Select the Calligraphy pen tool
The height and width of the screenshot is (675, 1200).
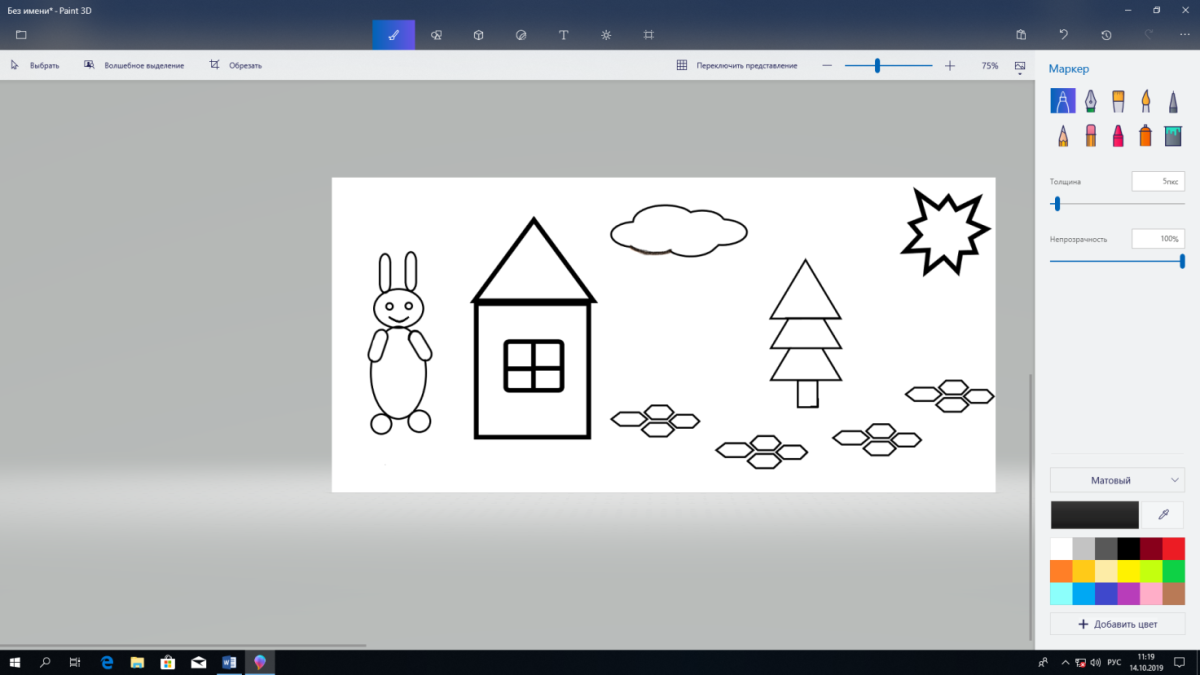pyautogui.click(x=1090, y=101)
